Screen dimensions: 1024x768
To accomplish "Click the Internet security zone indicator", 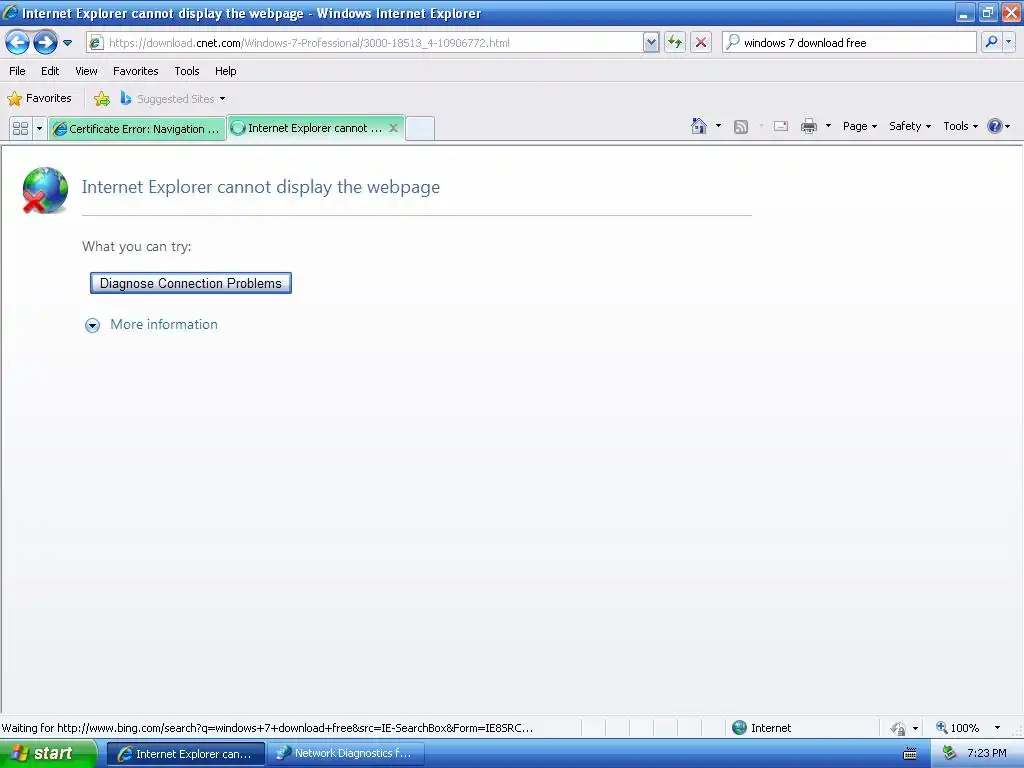I will click(x=761, y=728).
